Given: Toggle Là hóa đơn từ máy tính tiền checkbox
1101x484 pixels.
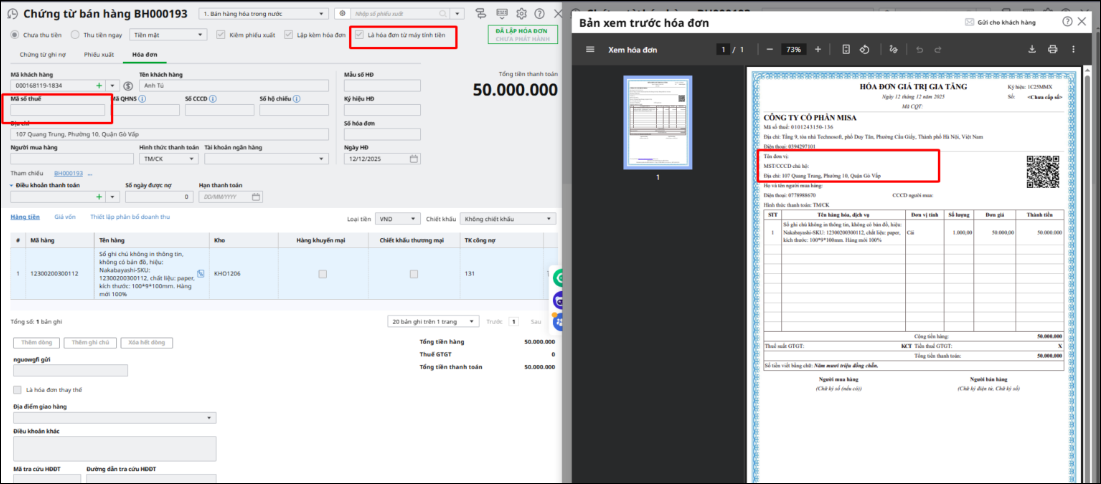Looking at the screenshot, I should click(x=360, y=34).
